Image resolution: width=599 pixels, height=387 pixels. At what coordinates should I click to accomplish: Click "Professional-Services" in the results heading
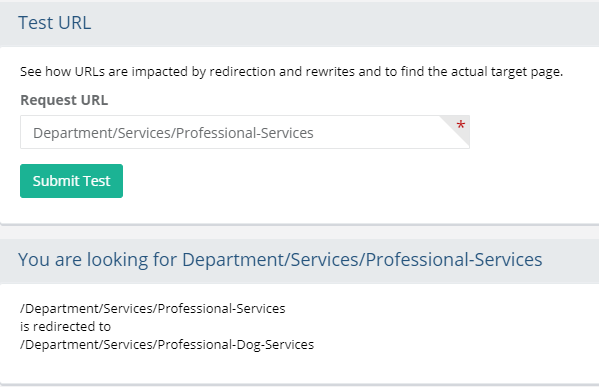tap(454, 259)
